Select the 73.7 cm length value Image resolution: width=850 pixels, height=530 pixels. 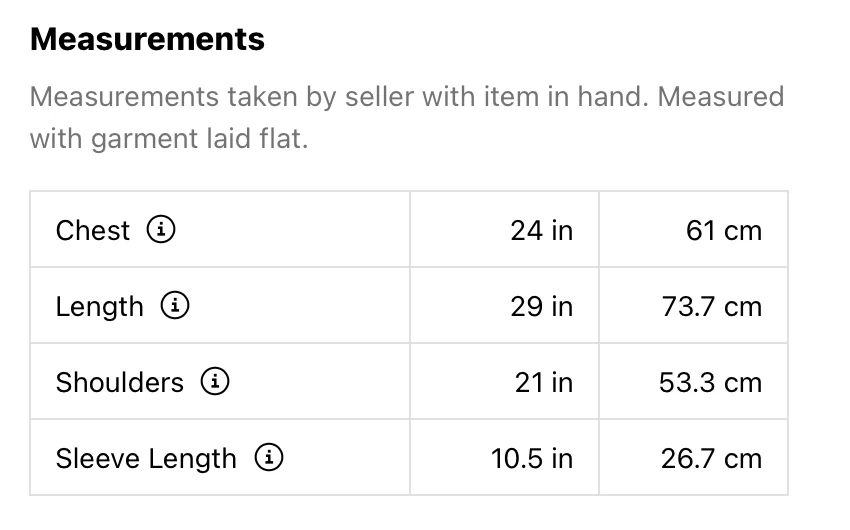[x=711, y=307]
